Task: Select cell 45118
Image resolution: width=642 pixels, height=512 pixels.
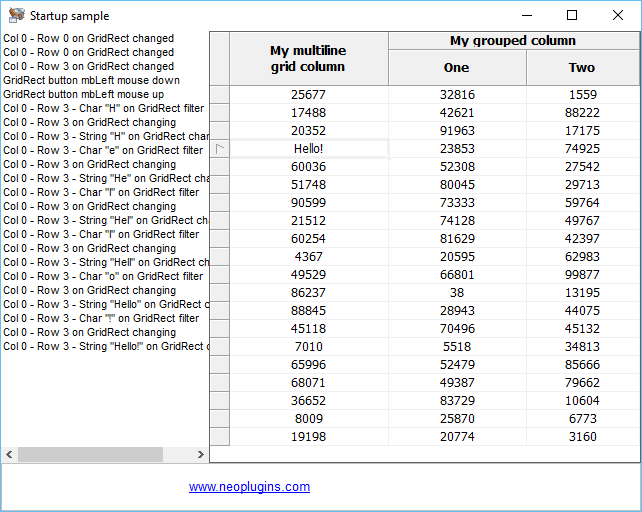Action: click(309, 329)
